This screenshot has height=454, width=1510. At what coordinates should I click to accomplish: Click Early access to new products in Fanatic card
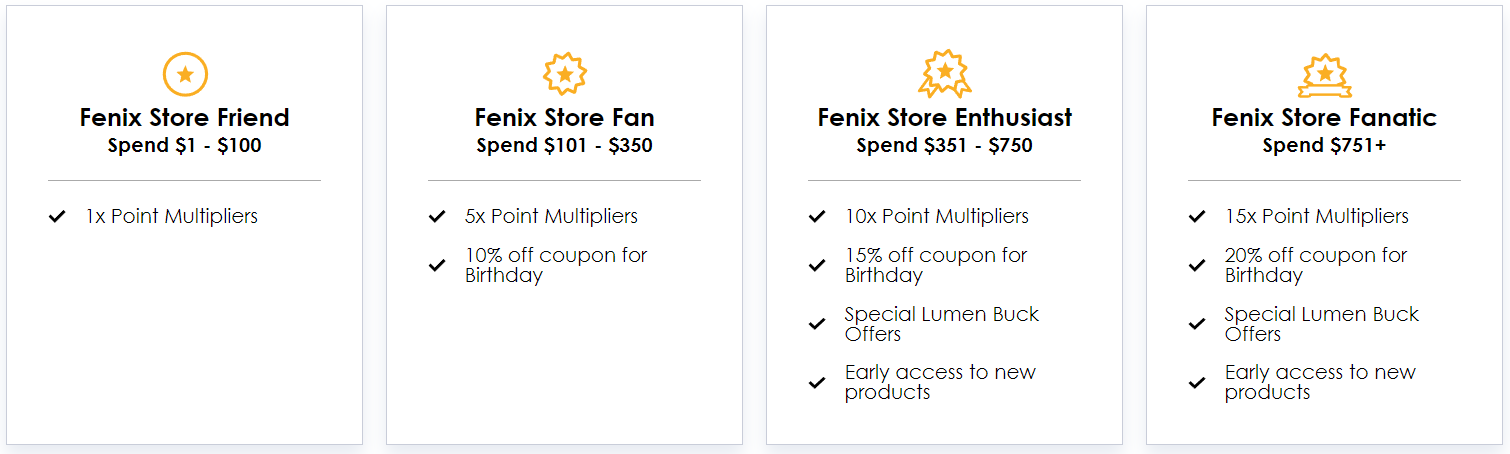pos(1320,382)
